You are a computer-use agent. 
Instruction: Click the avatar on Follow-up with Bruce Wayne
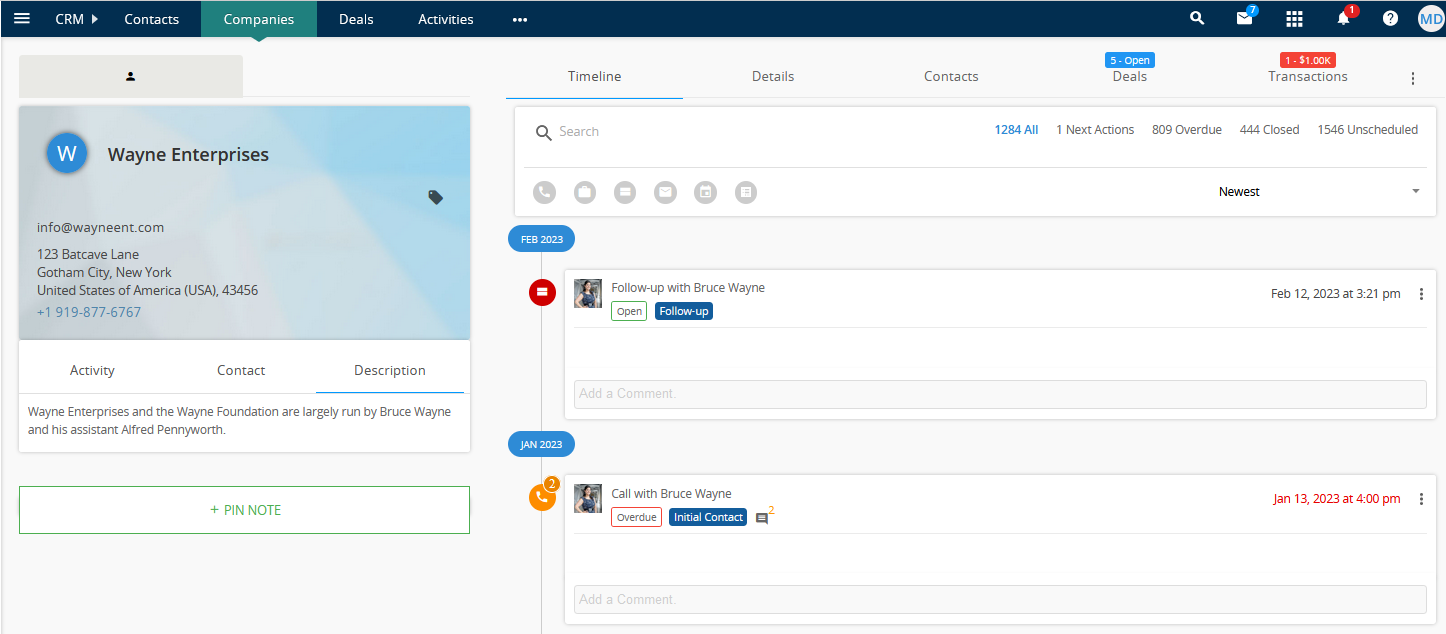pyautogui.click(x=588, y=293)
